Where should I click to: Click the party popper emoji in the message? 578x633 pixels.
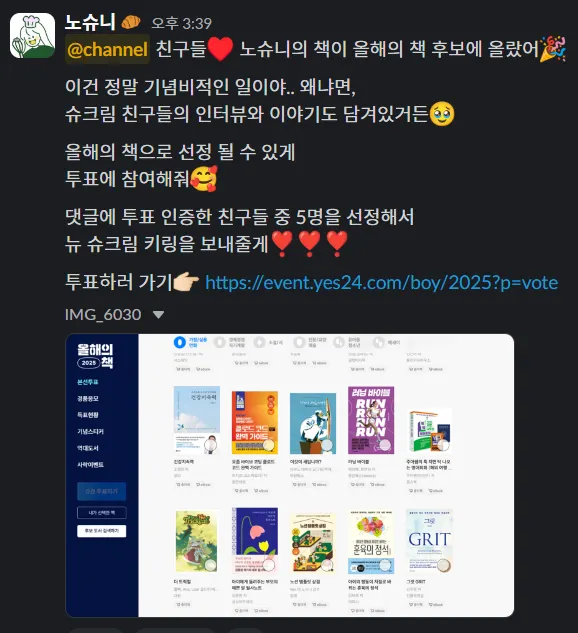(x=553, y=48)
